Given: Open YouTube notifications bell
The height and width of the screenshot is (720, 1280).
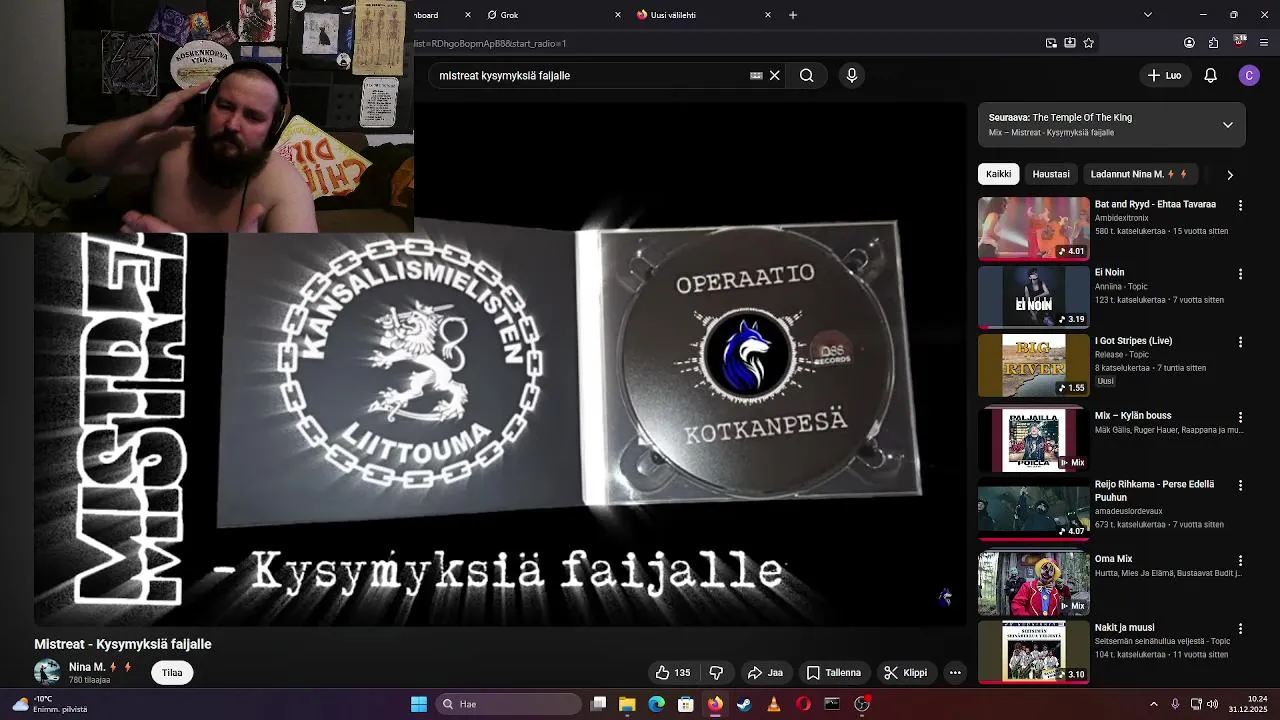Looking at the screenshot, I should [1210, 75].
